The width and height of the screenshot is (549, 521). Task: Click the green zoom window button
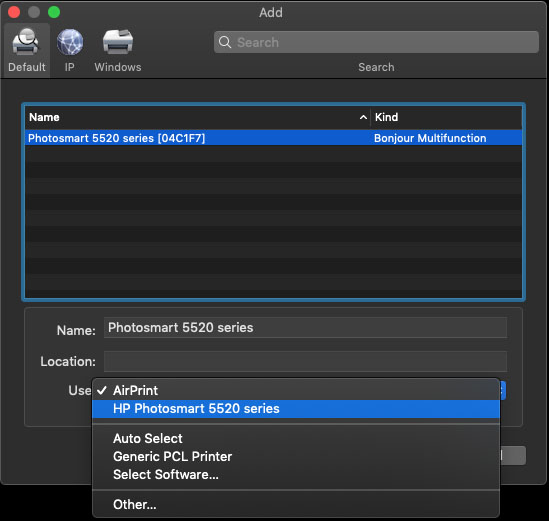tap(54, 12)
